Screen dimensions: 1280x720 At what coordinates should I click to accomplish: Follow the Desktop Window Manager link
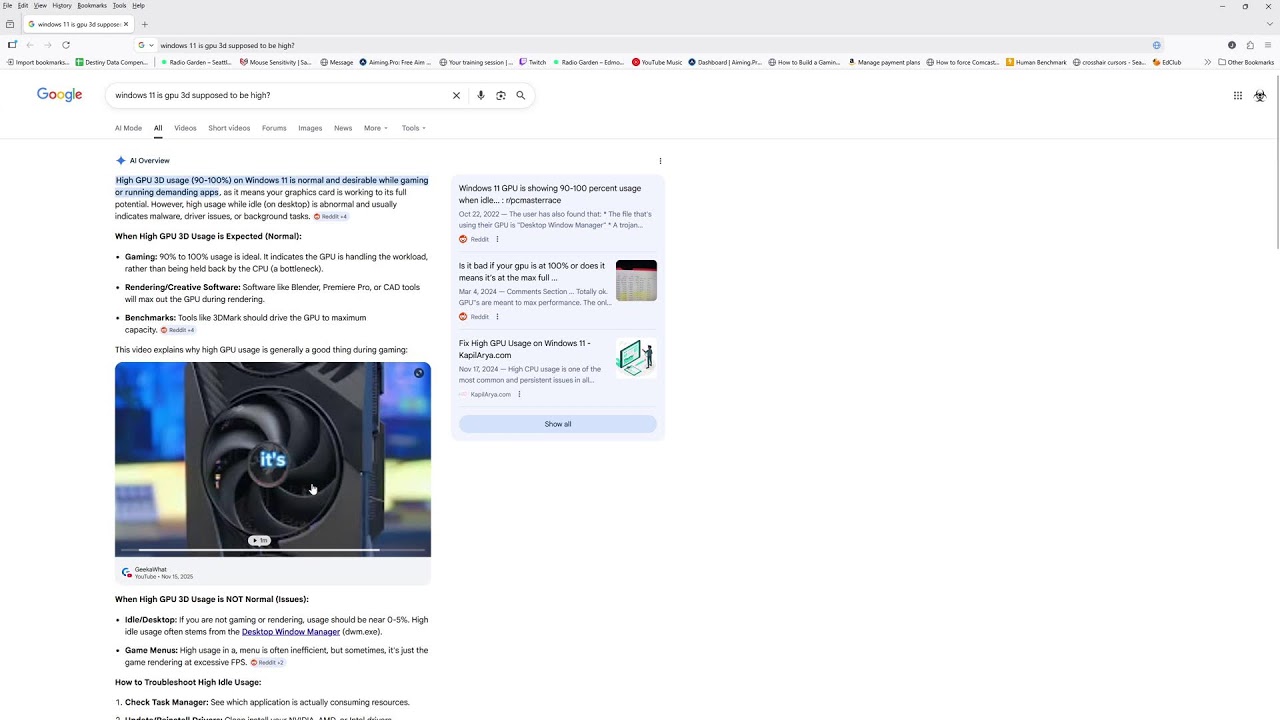[291, 632]
